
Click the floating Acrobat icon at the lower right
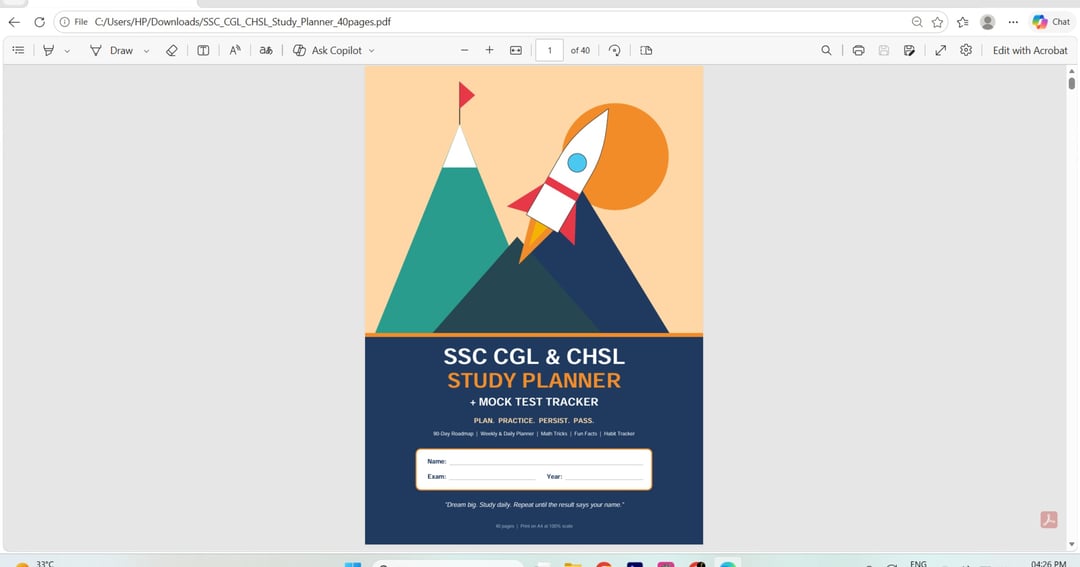[1048, 519]
